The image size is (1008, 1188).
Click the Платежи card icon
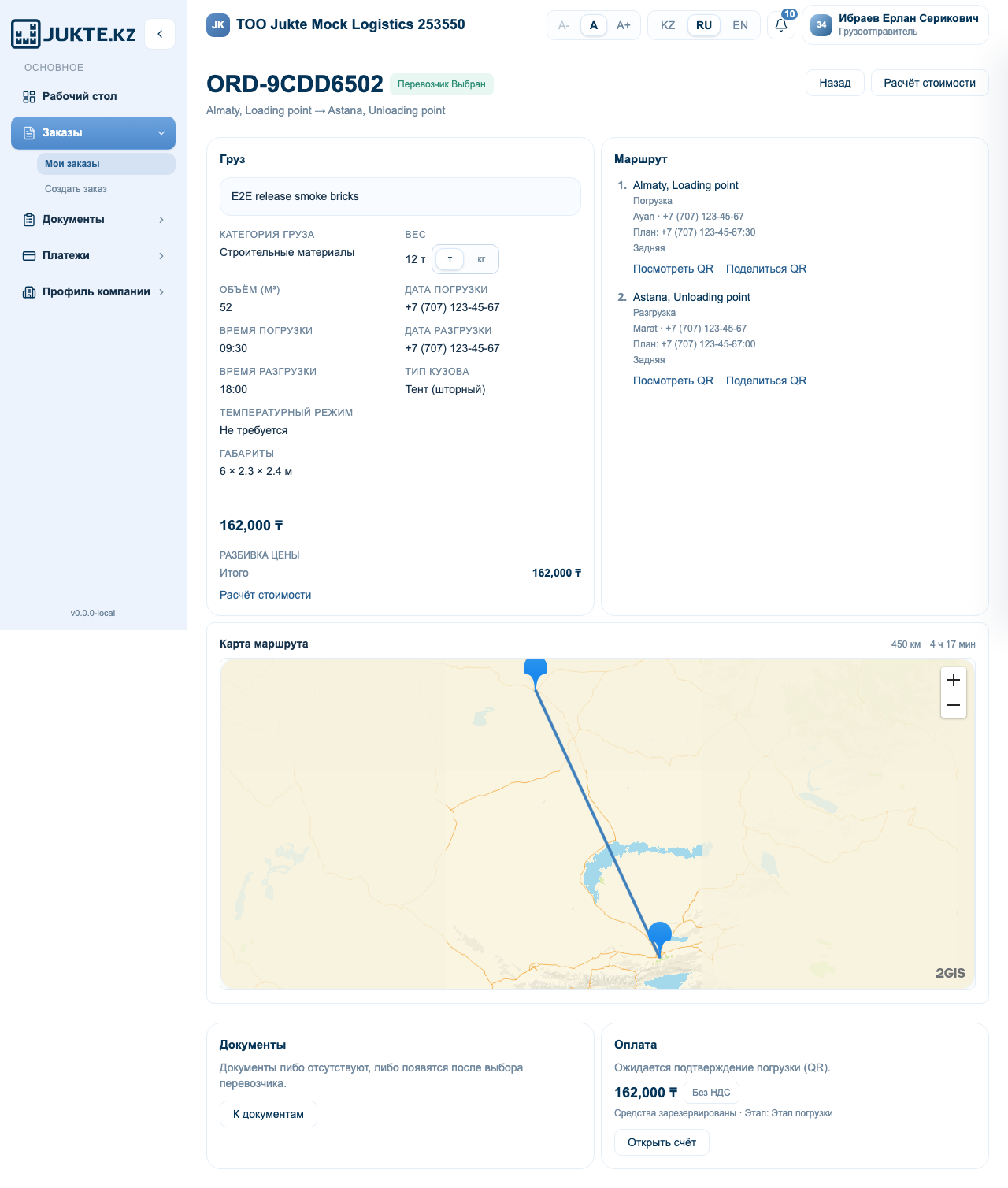pyautogui.click(x=29, y=255)
